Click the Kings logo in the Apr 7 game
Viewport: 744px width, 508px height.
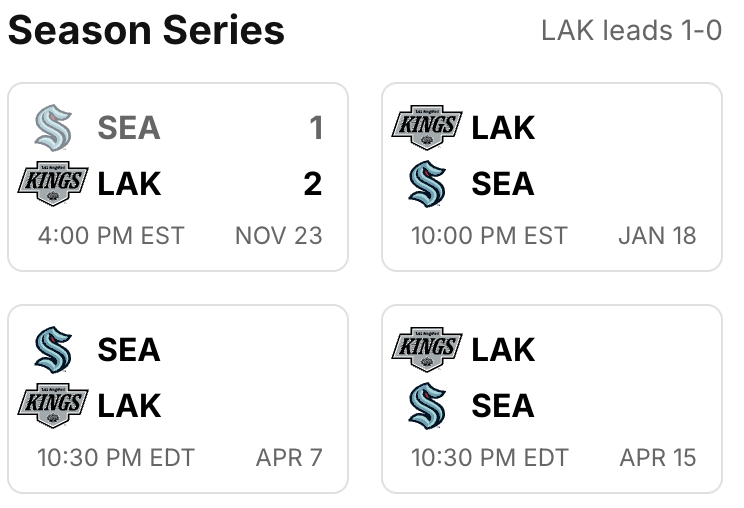(x=53, y=406)
